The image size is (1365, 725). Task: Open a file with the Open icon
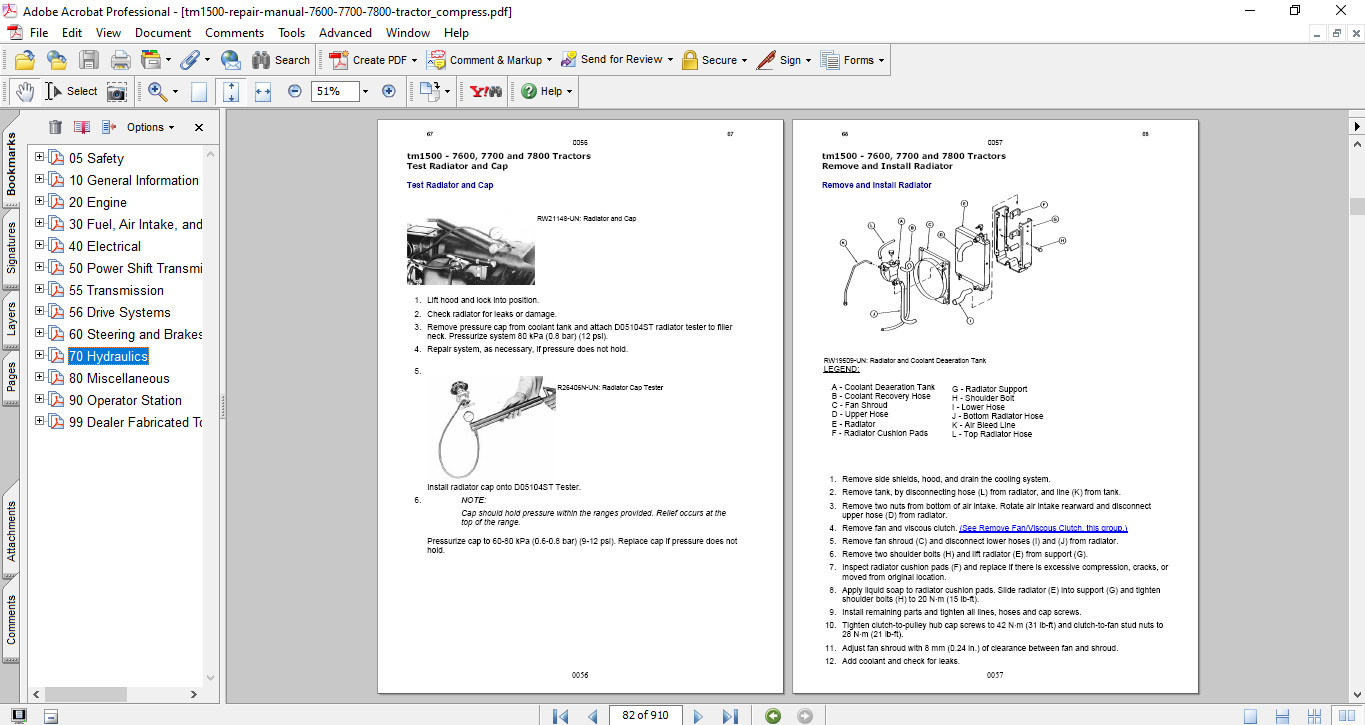pos(23,60)
